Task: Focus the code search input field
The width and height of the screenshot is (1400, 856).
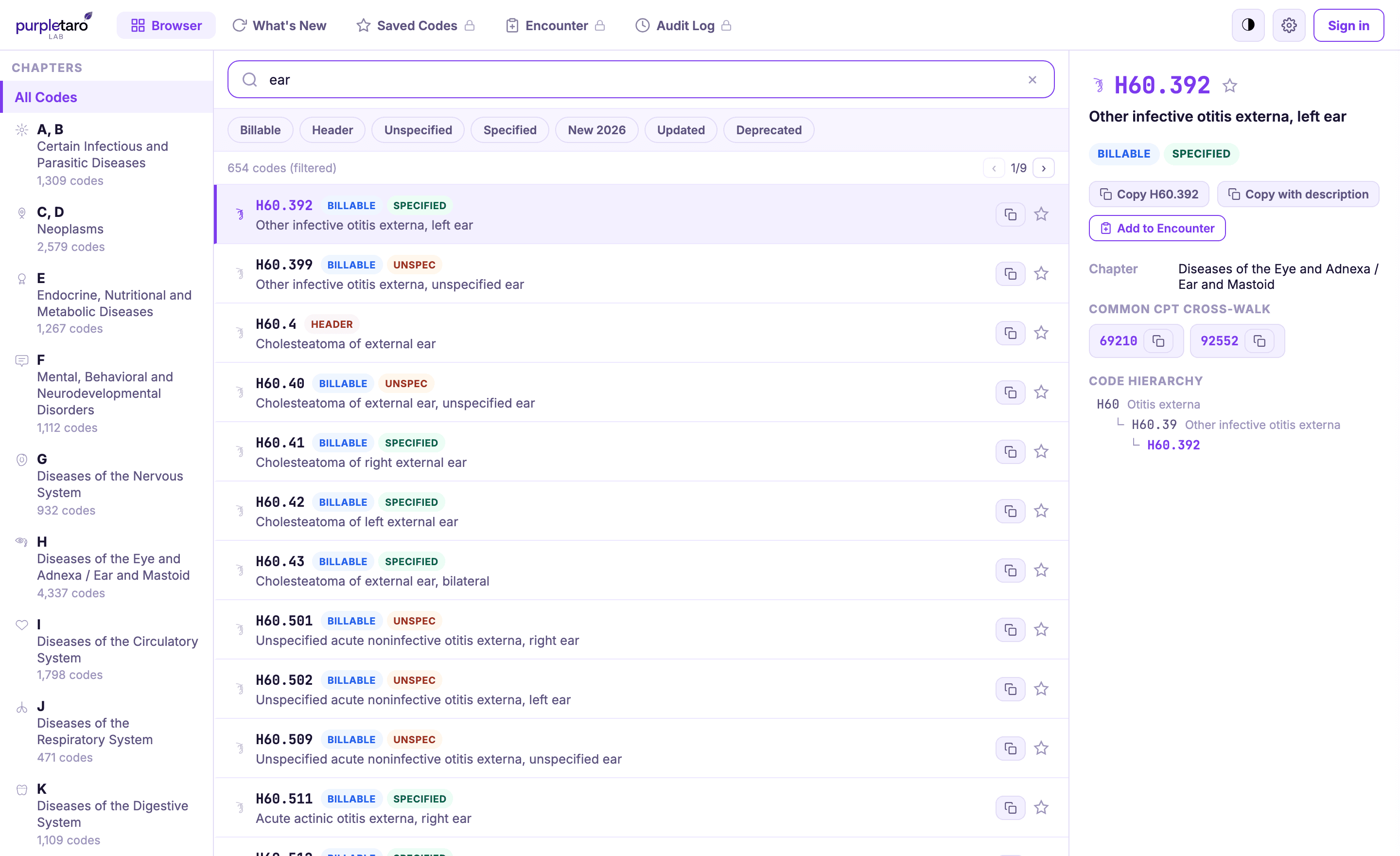Action: coord(640,80)
